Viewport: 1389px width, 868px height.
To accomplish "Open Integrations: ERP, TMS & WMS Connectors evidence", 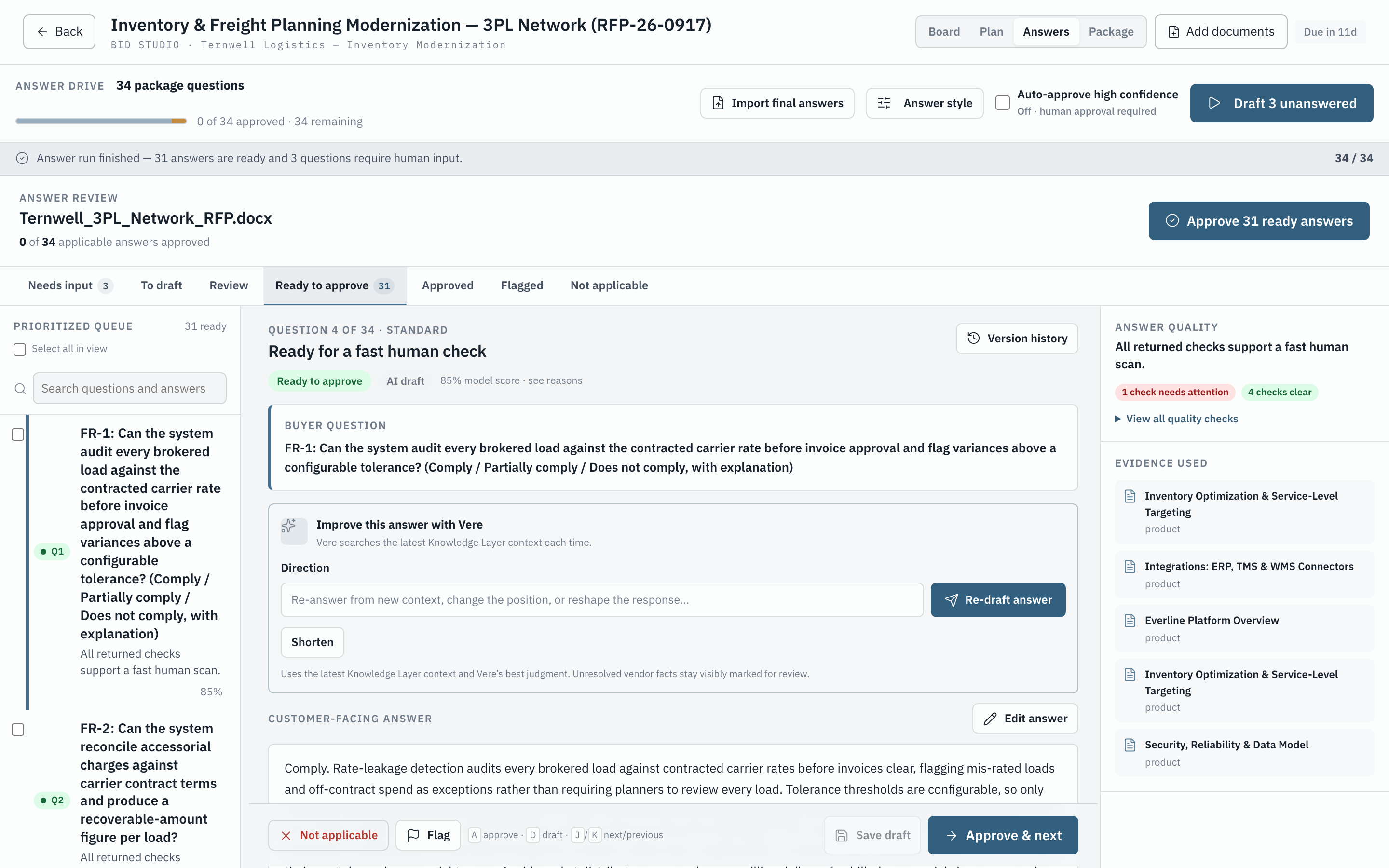I will (x=1244, y=574).
